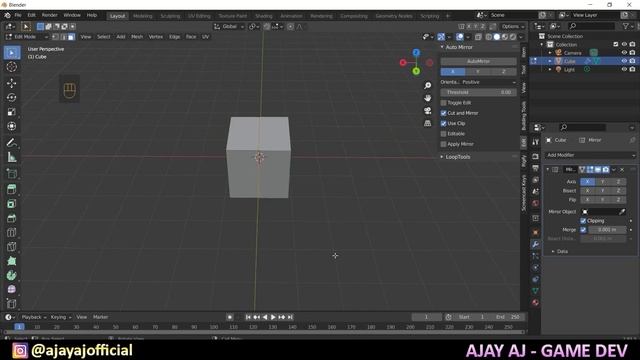Select the Move tool

tap(11, 83)
